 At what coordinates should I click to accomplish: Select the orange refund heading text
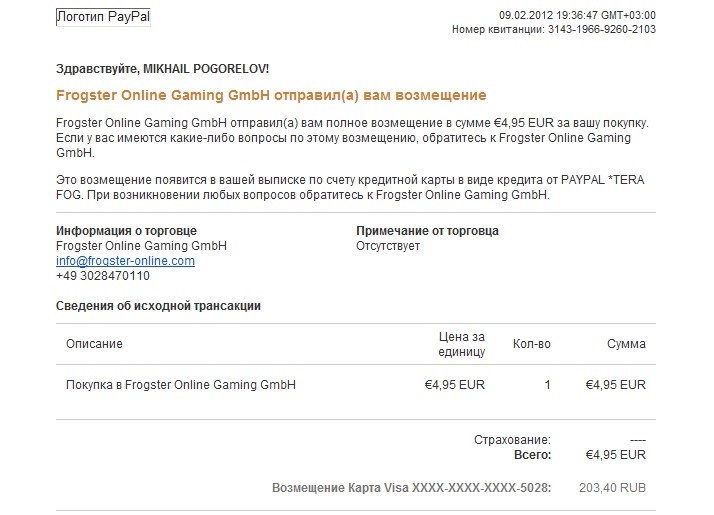click(x=271, y=95)
